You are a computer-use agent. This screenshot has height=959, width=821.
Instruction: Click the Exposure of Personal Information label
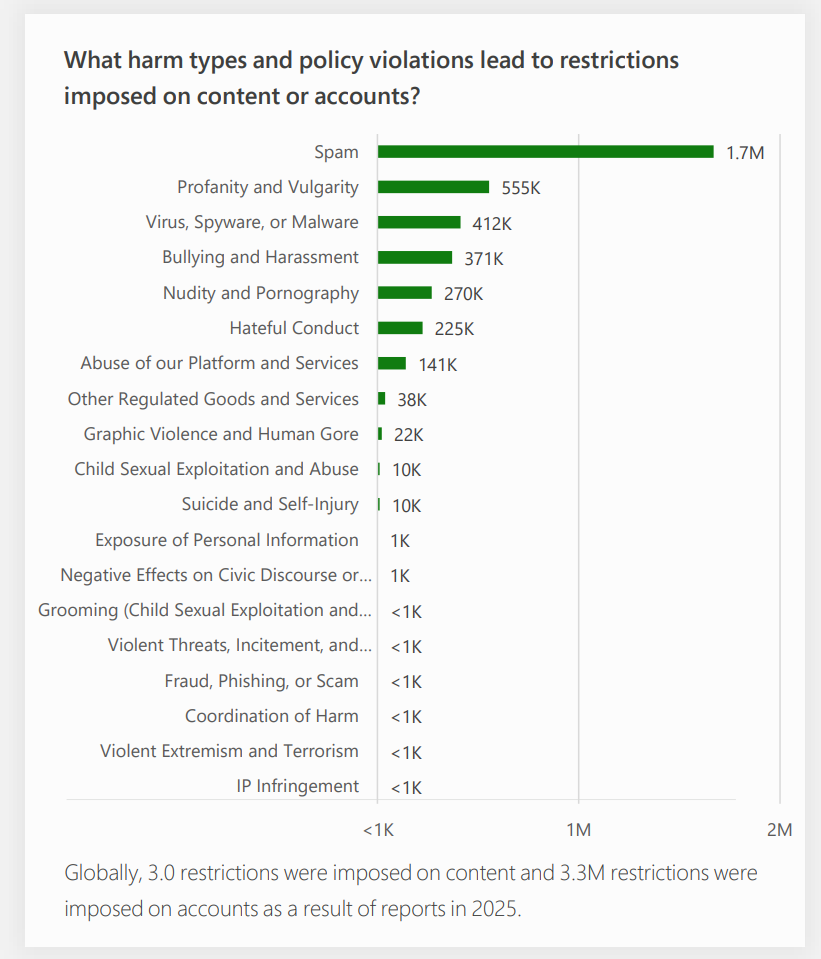[x=227, y=540]
